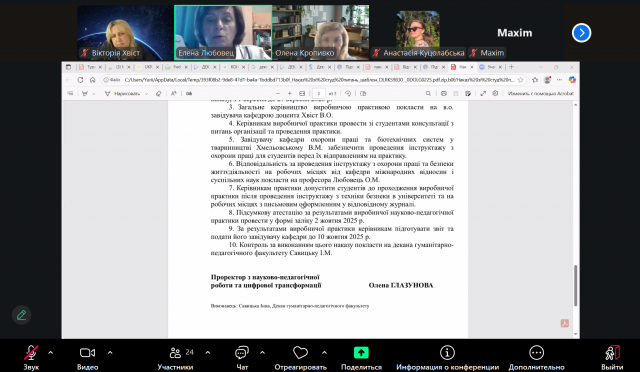This screenshot has height=372, width=640.
Task: Expand chat options arrow
Action: coord(262,352)
